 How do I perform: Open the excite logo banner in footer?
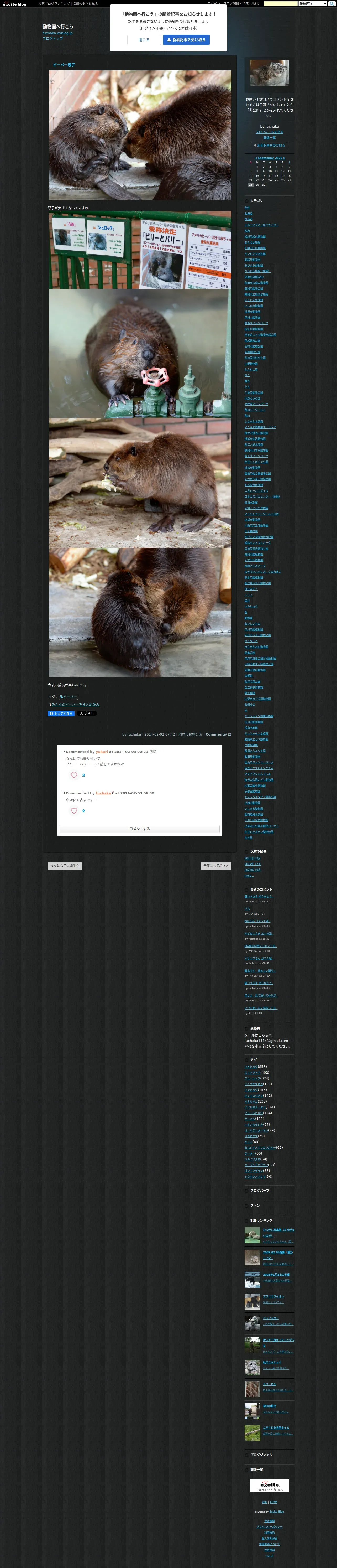tap(270, 1485)
